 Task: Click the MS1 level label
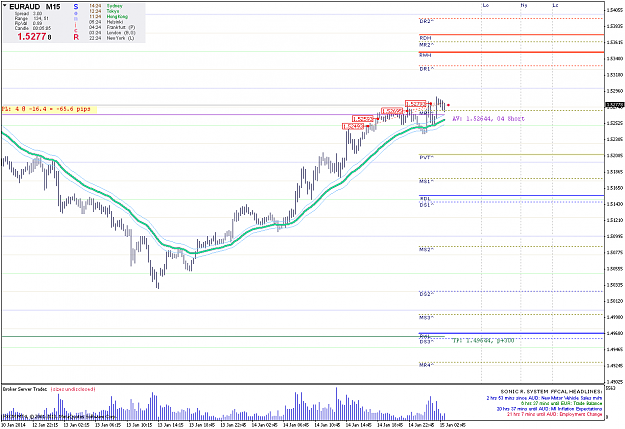pyautogui.click(x=426, y=181)
